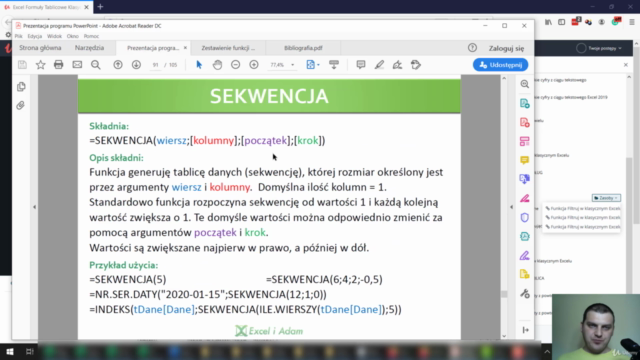
Task: Click the document scrollbar up arrow
Action: 504,78
